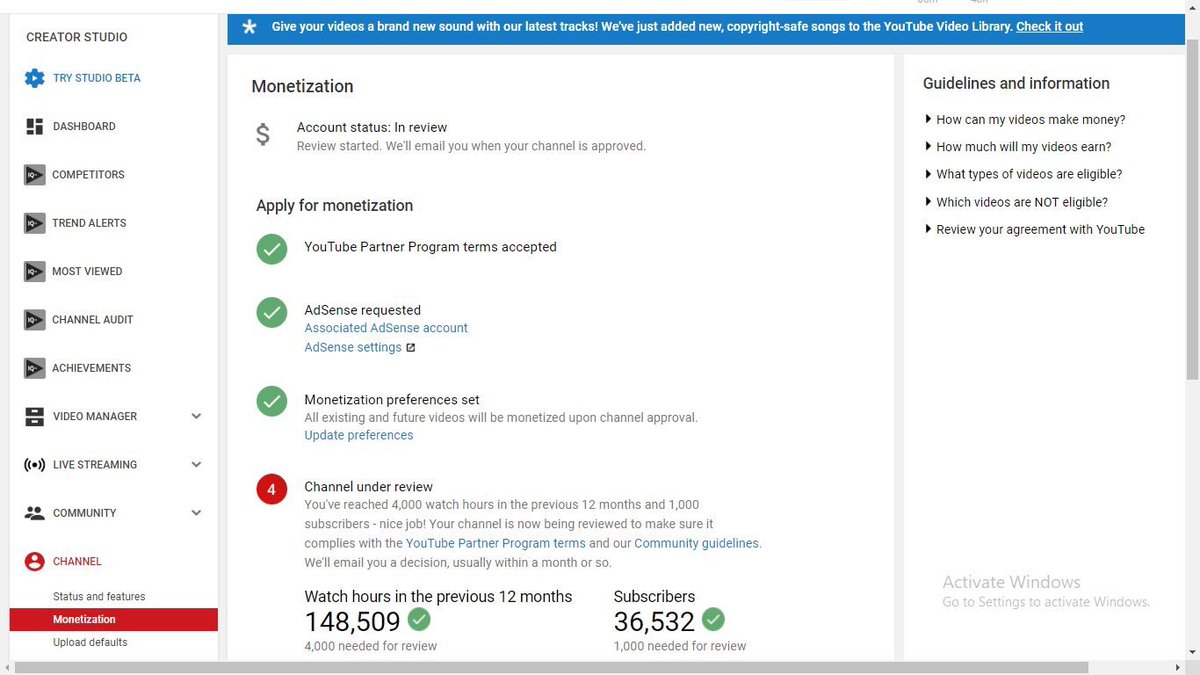Click the green check next to Monetization preferences set
This screenshot has height=675, width=1200.
272,401
